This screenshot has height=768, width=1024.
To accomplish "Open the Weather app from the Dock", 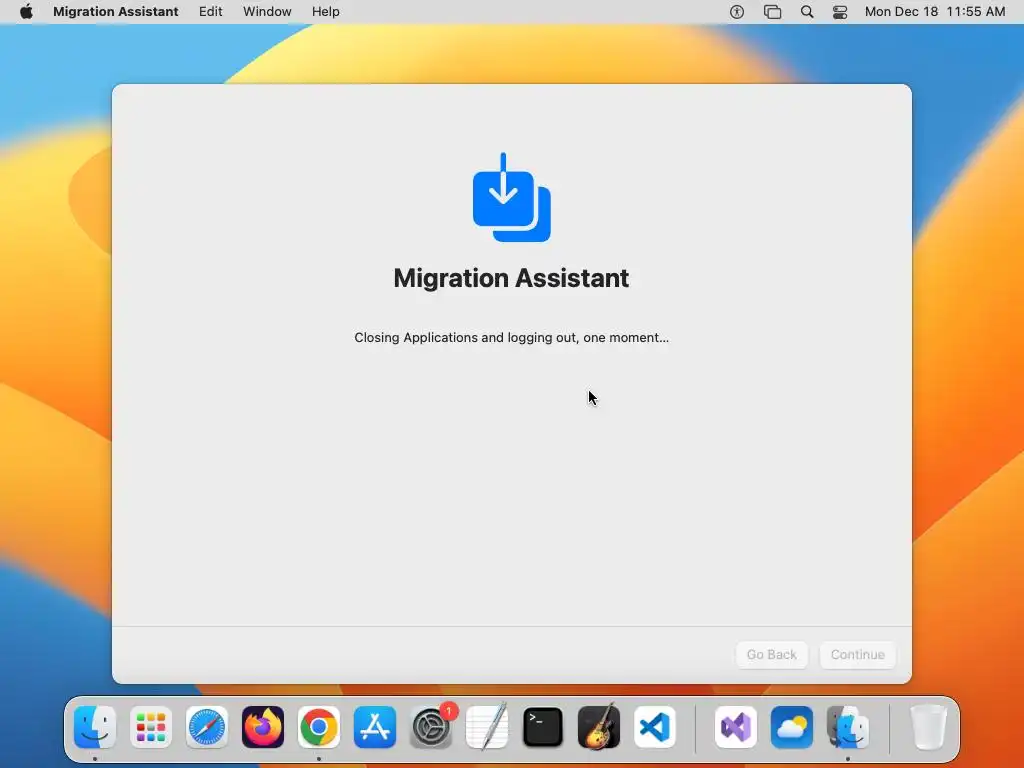I will click(x=792, y=727).
